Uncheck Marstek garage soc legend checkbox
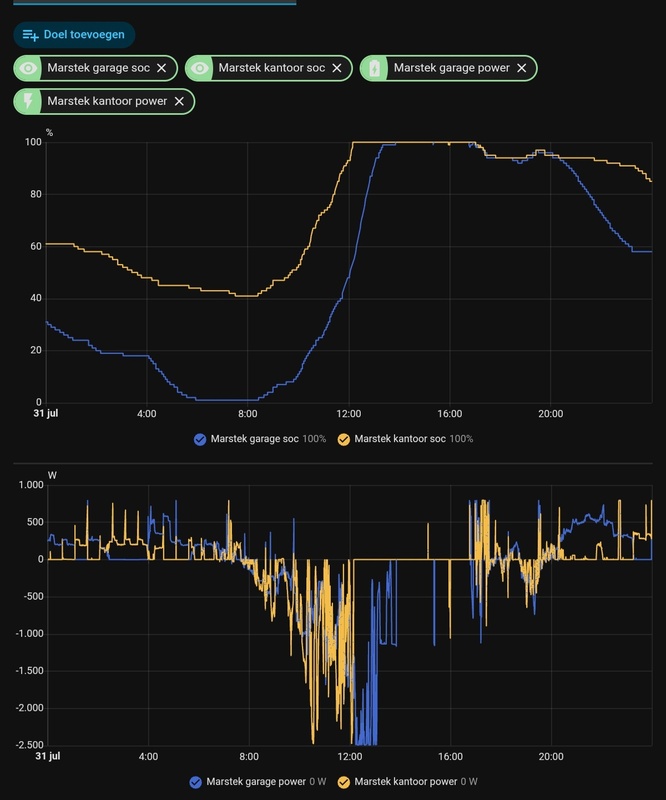The image size is (666, 800). (200, 439)
